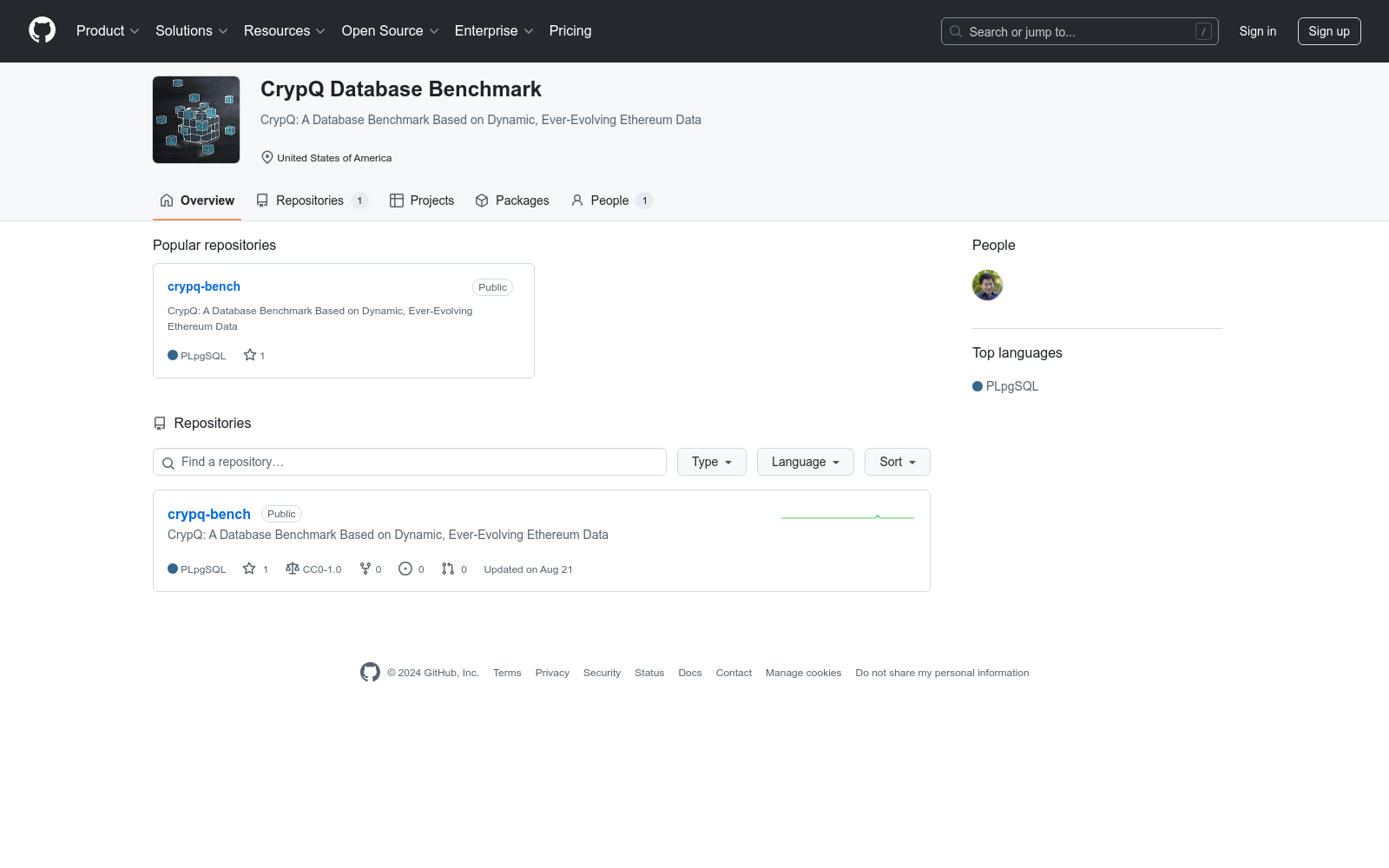
Task: Open the Product menu
Action: point(108,31)
